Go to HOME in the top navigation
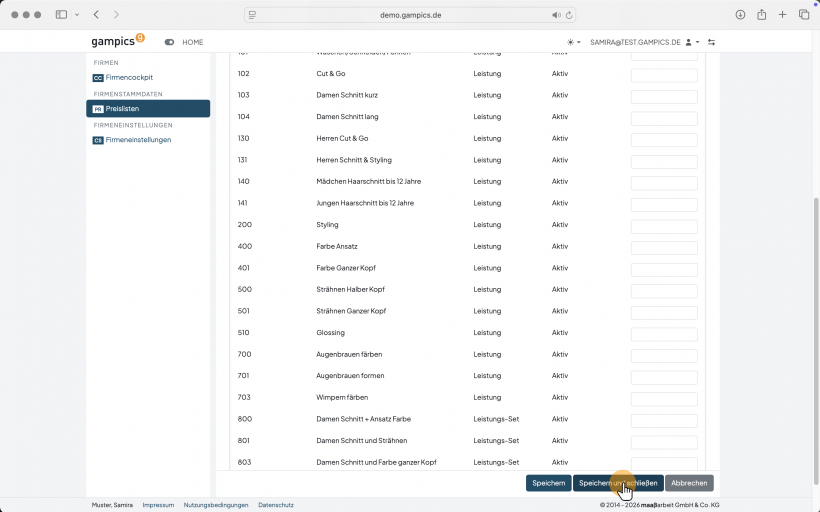820x512 pixels. [x=192, y=42]
